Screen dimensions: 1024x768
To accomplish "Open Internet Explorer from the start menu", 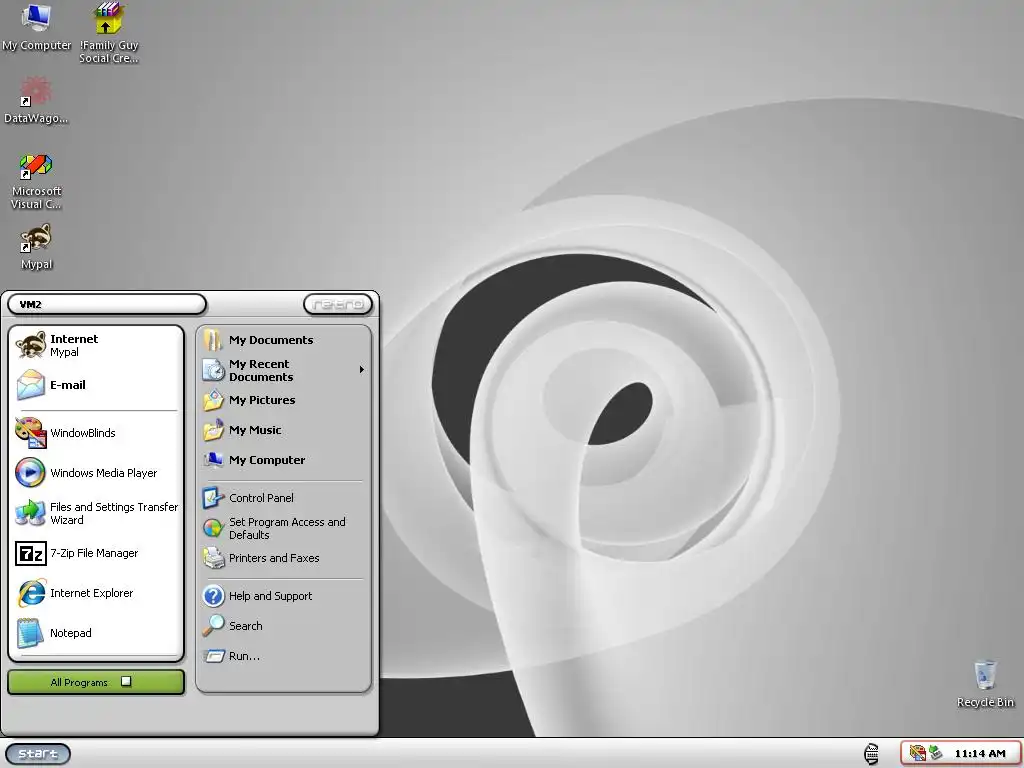I will pyautogui.click(x=95, y=593).
